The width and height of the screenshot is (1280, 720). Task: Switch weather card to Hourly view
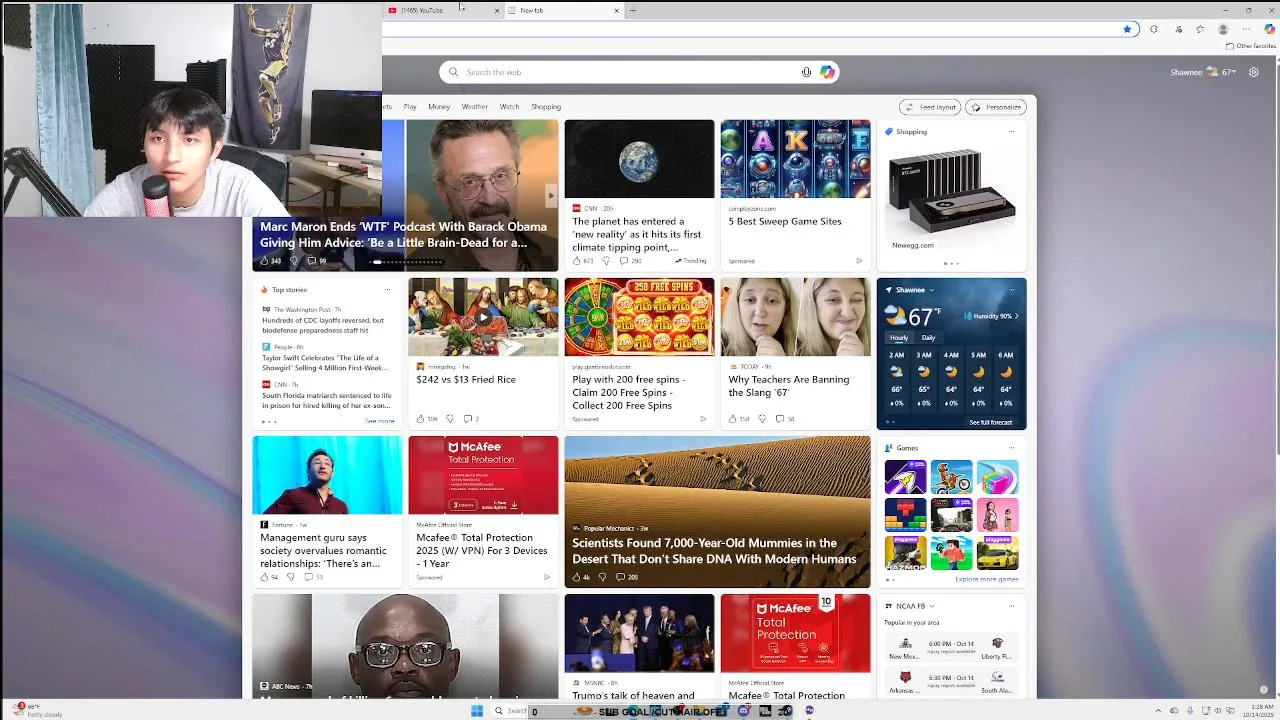(899, 338)
